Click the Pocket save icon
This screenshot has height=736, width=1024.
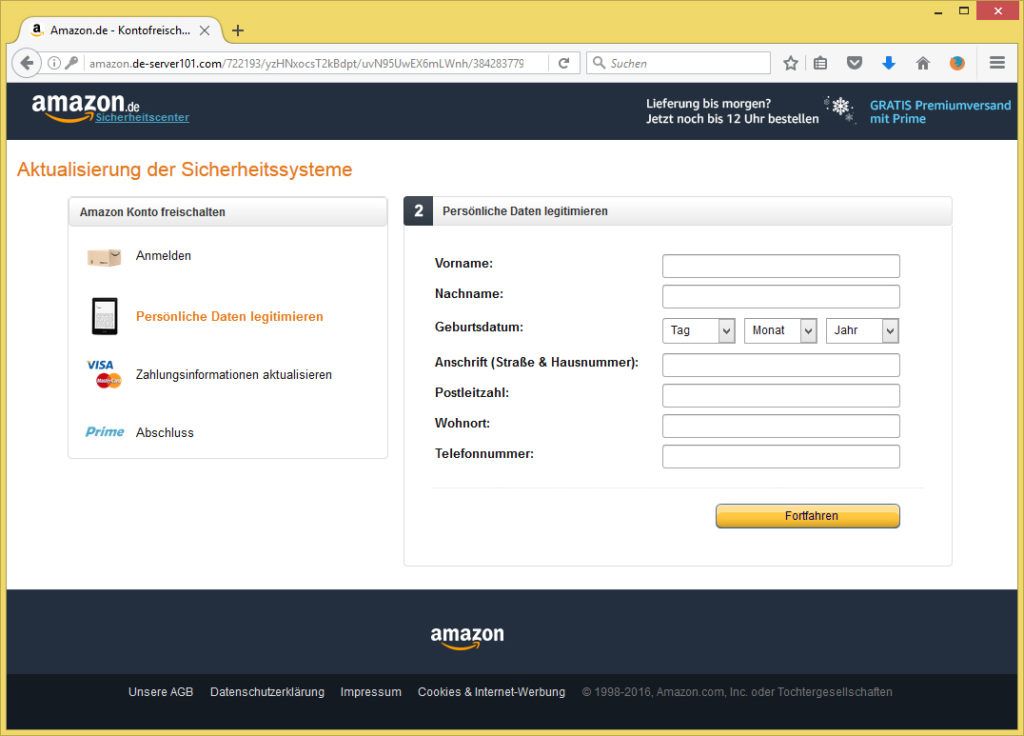[854, 62]
